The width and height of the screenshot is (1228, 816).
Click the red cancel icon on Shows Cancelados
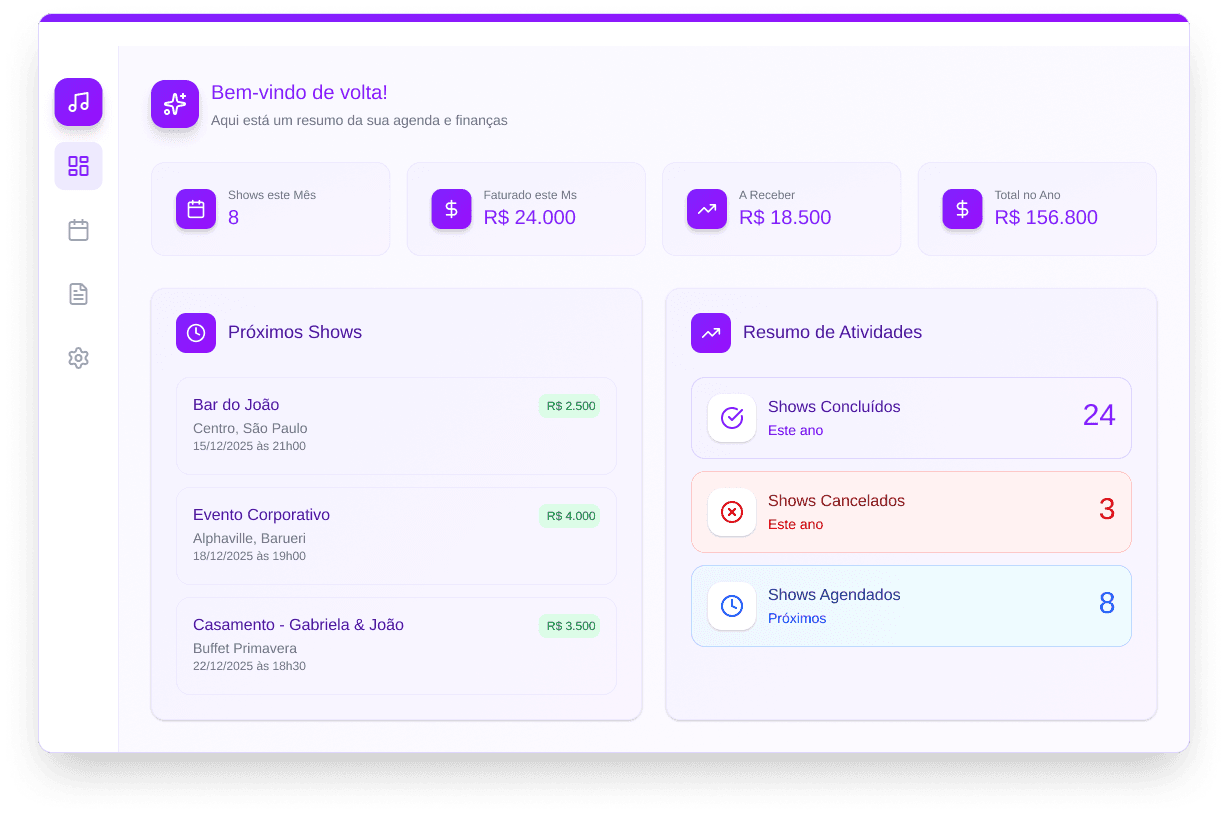pyautogui.click(x=732, y=512)
